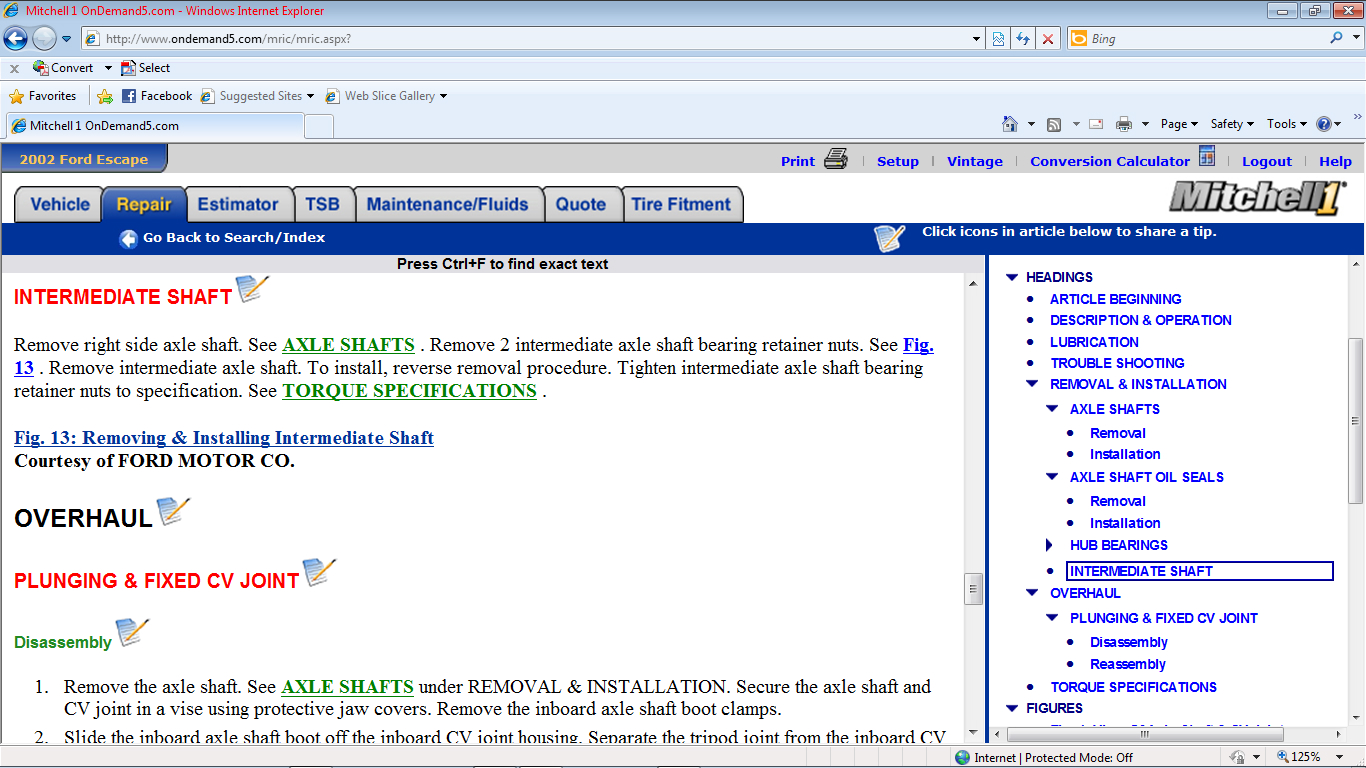Click the Home icon in command bar
The image size is (1366, 768).
pos(1010,124)
